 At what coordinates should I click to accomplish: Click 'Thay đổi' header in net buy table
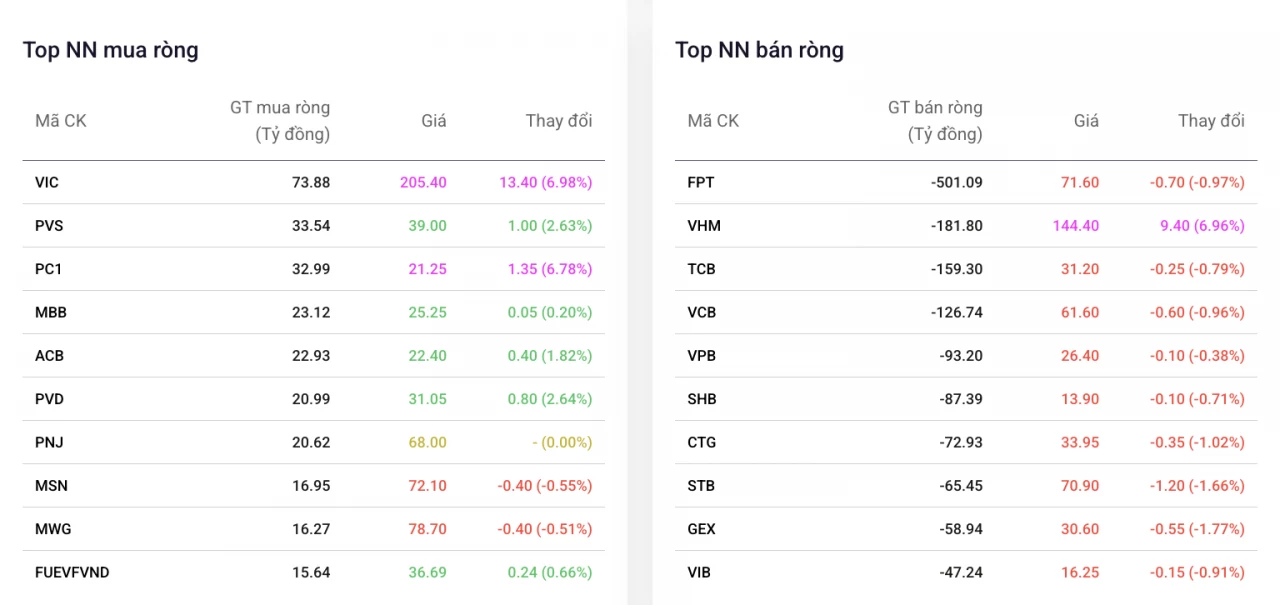coord(559,121)
